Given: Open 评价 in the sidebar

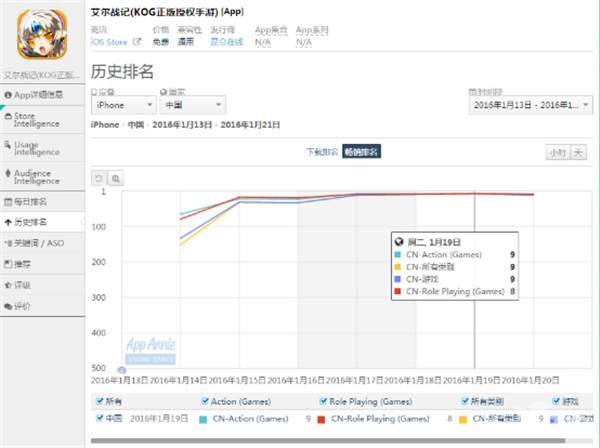Looking at the screenshot, I should (42, 306).
